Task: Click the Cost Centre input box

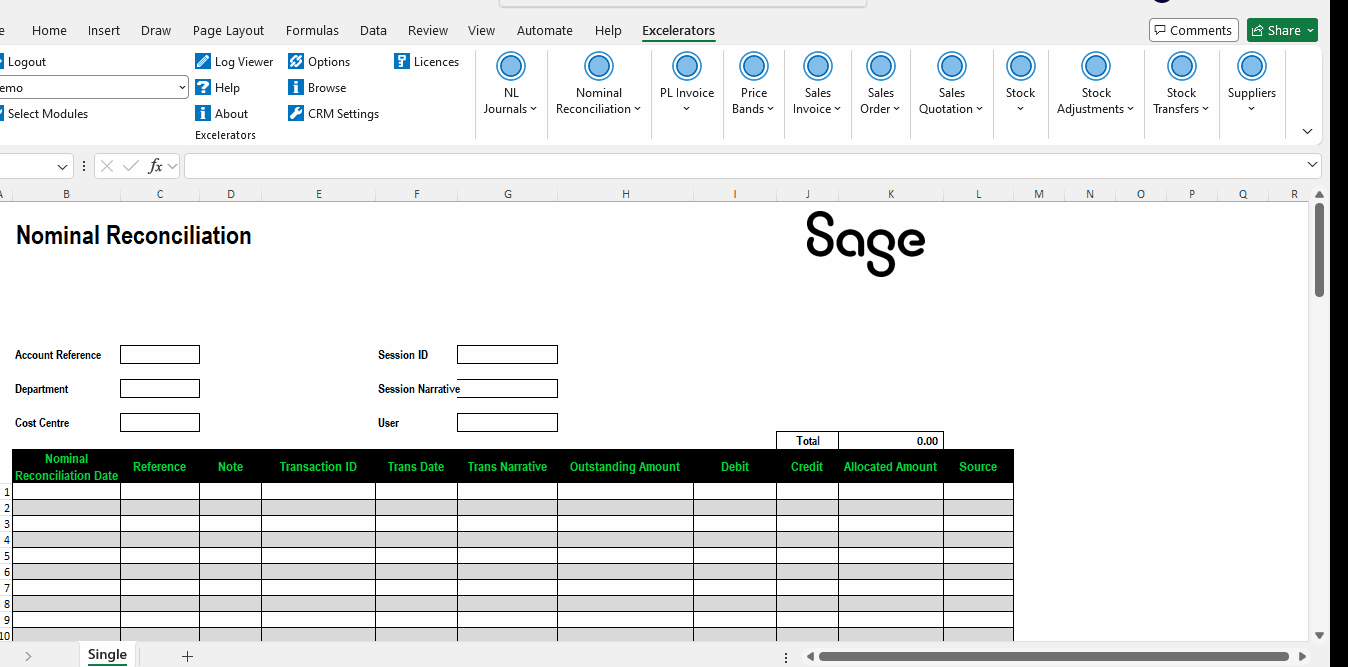Action: pyautogui.click(x=160, y=423)
